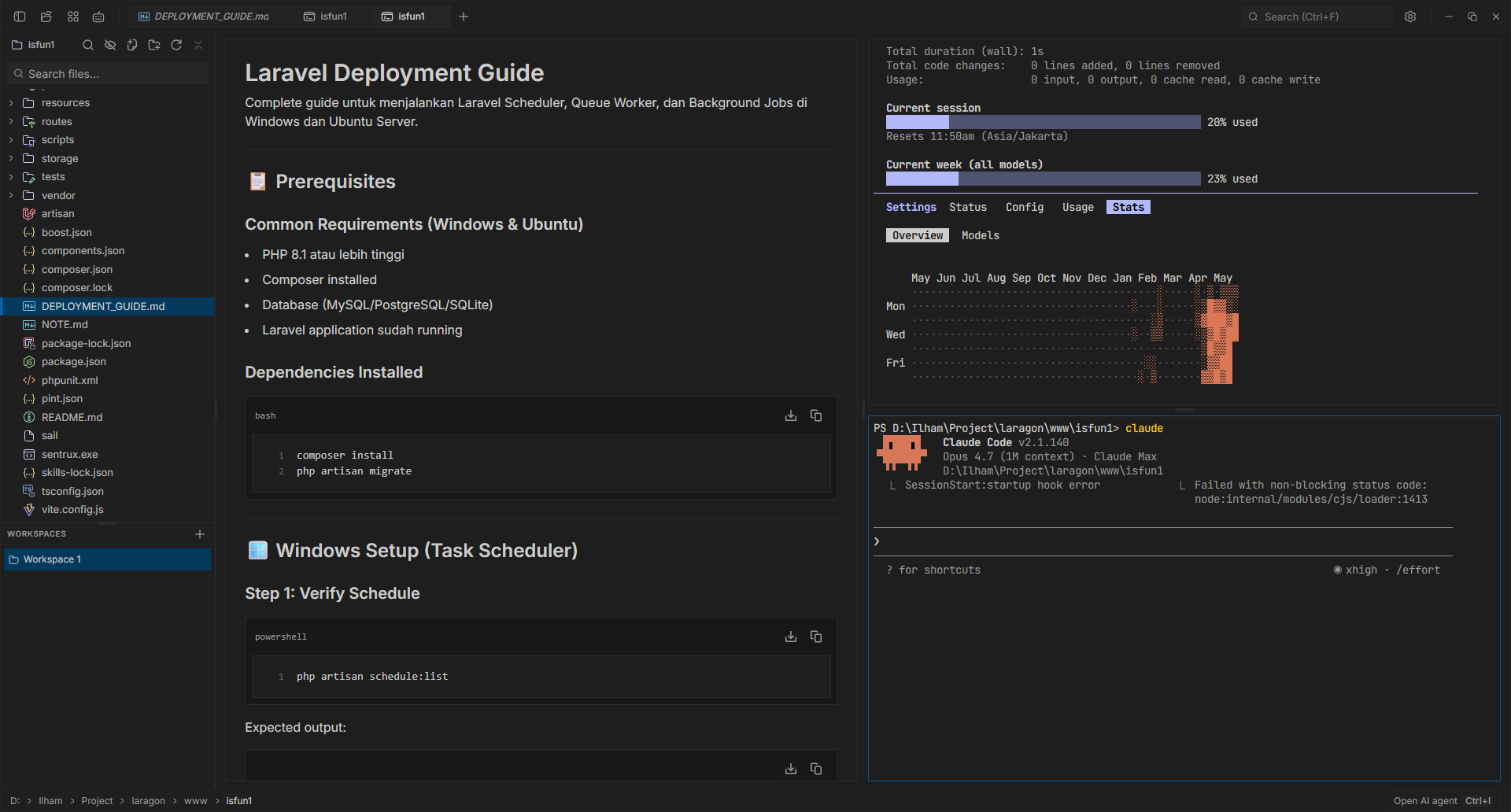Select the Usage tab in Claude settings
The width and height of the screenshot is (1511, 812).
1077,207
